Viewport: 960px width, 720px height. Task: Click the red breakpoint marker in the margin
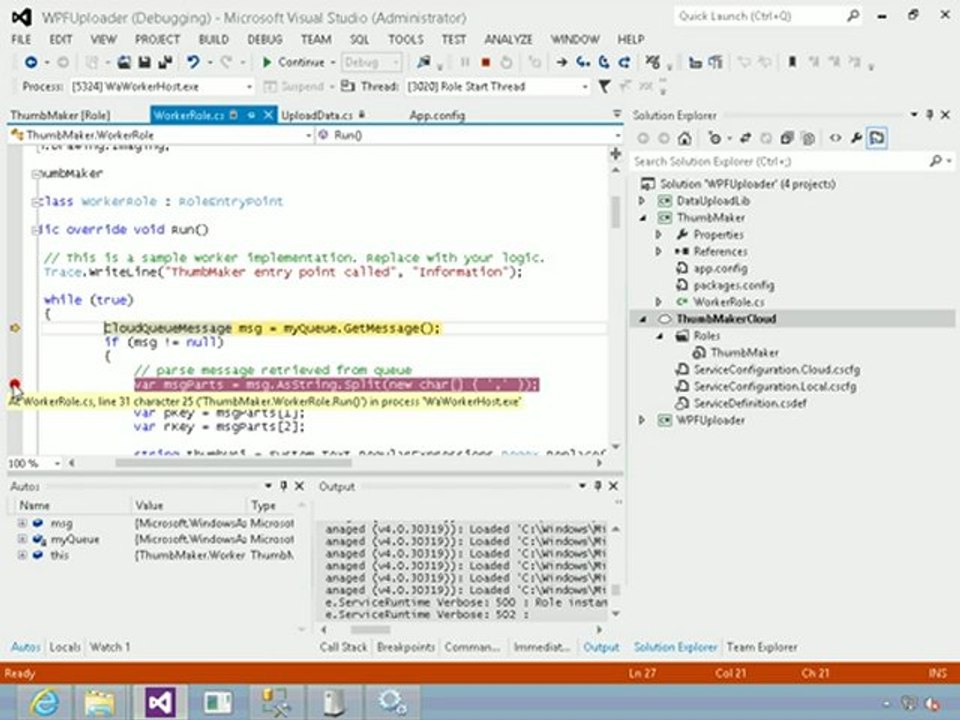click(x=15, y=384)
